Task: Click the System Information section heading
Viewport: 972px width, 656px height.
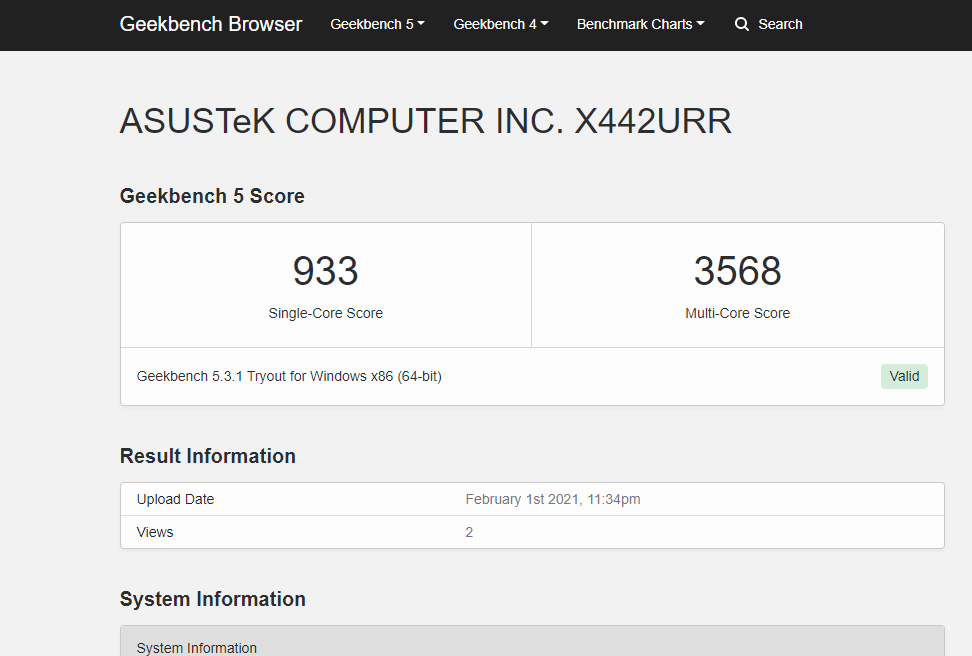Action: click(x=213, y=599)
